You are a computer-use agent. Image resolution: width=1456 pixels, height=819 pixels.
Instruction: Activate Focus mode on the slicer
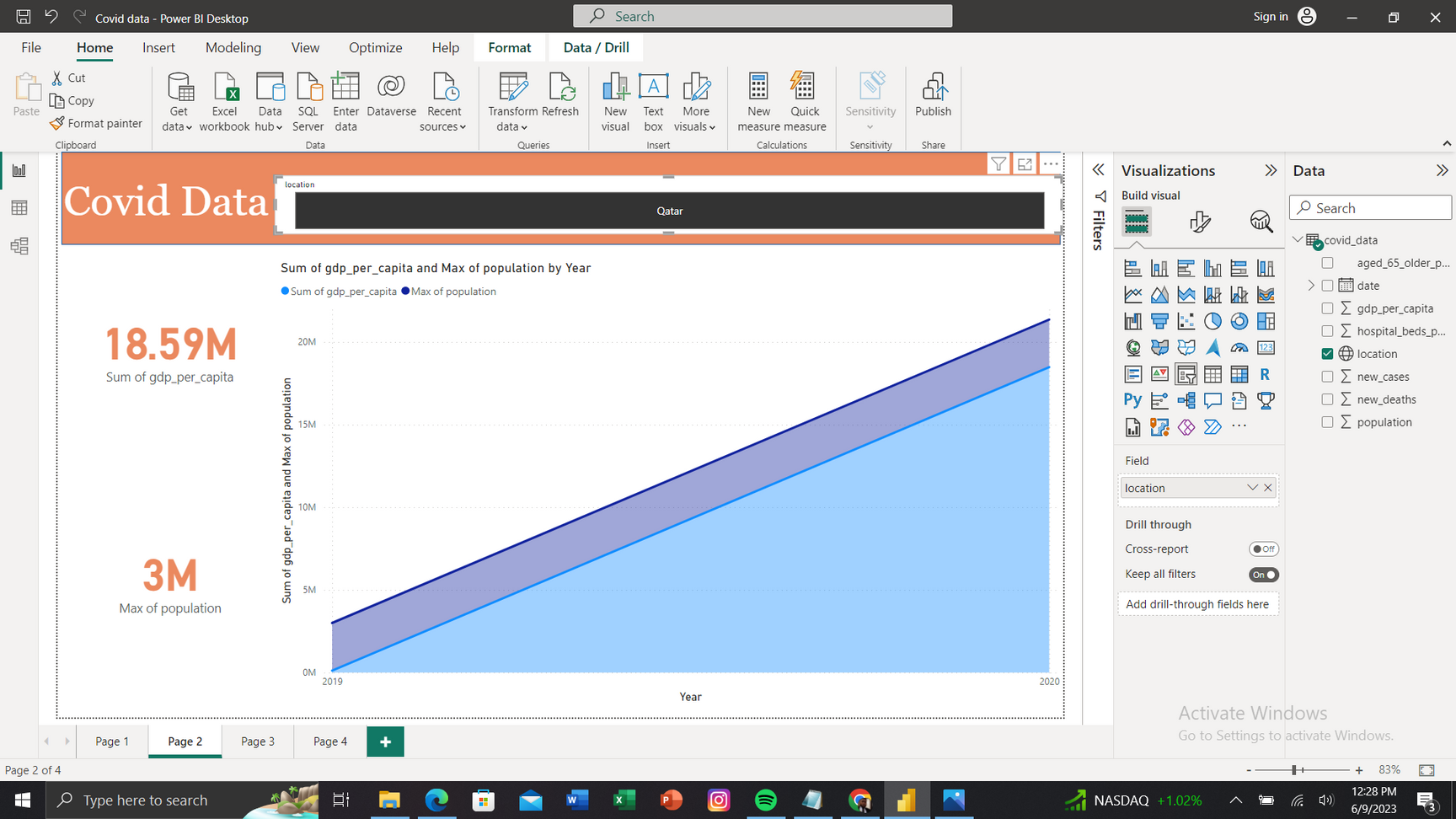tap(1025, 164)
